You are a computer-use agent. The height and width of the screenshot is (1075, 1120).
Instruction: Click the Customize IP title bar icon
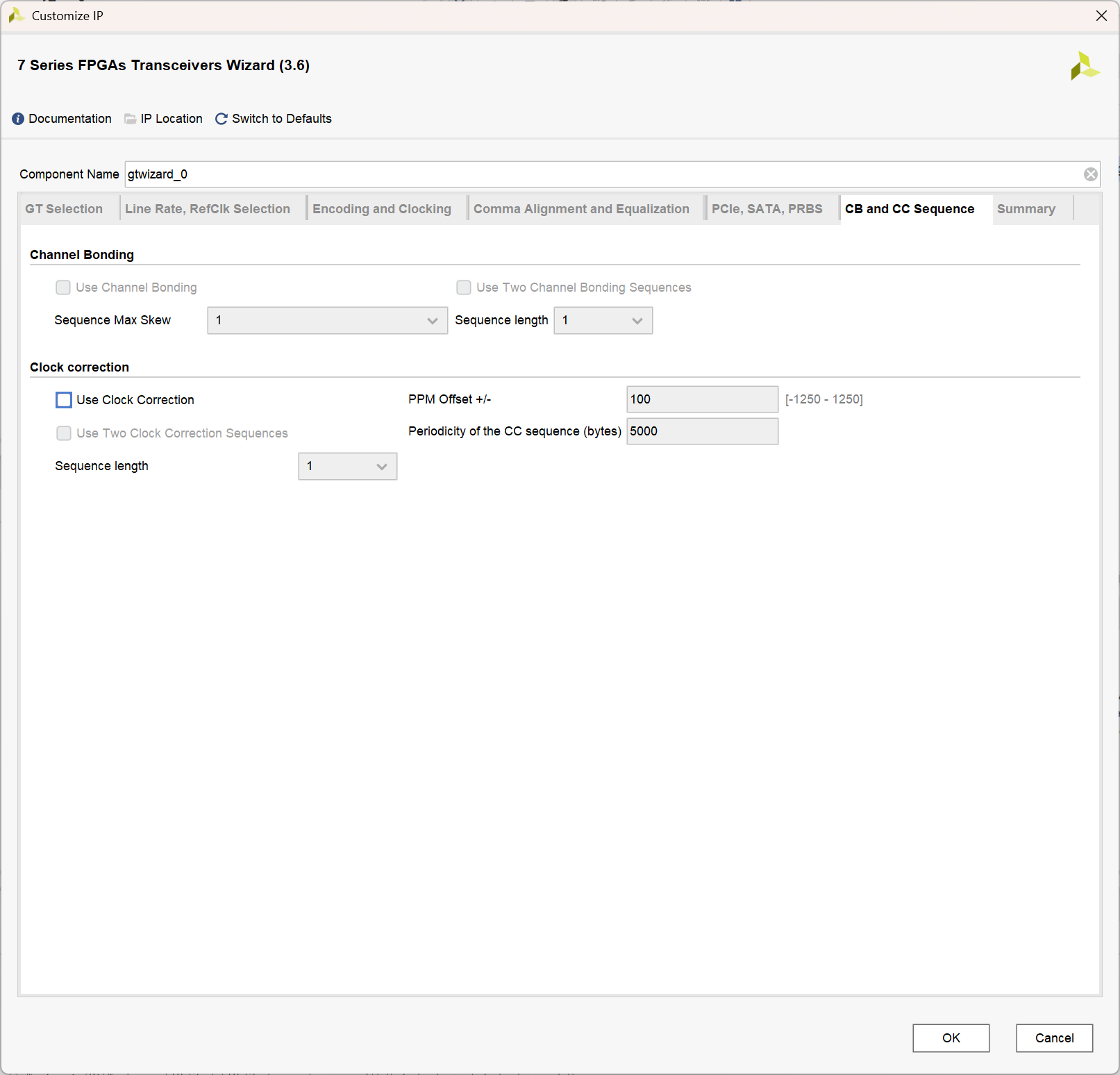pyautogui.click(x=16, y=15)
